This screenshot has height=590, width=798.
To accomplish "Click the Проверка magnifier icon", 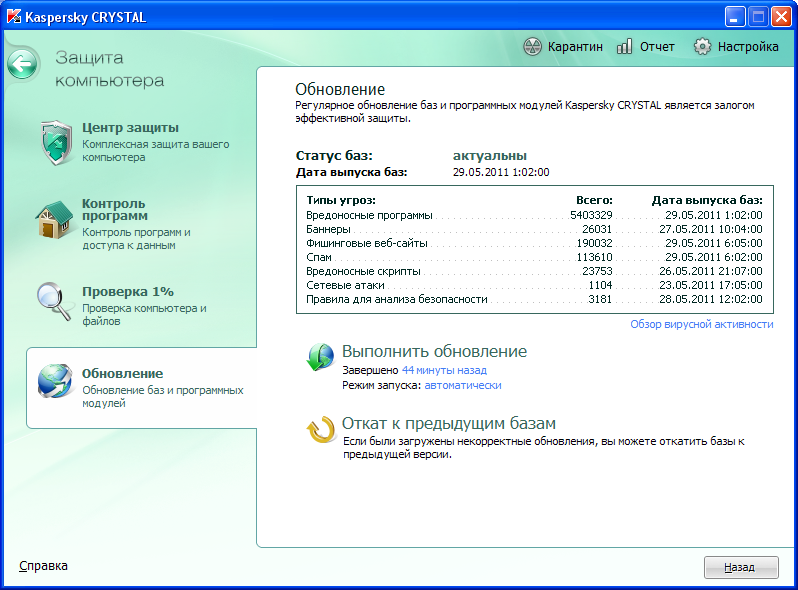I will [x=54, y=301].
